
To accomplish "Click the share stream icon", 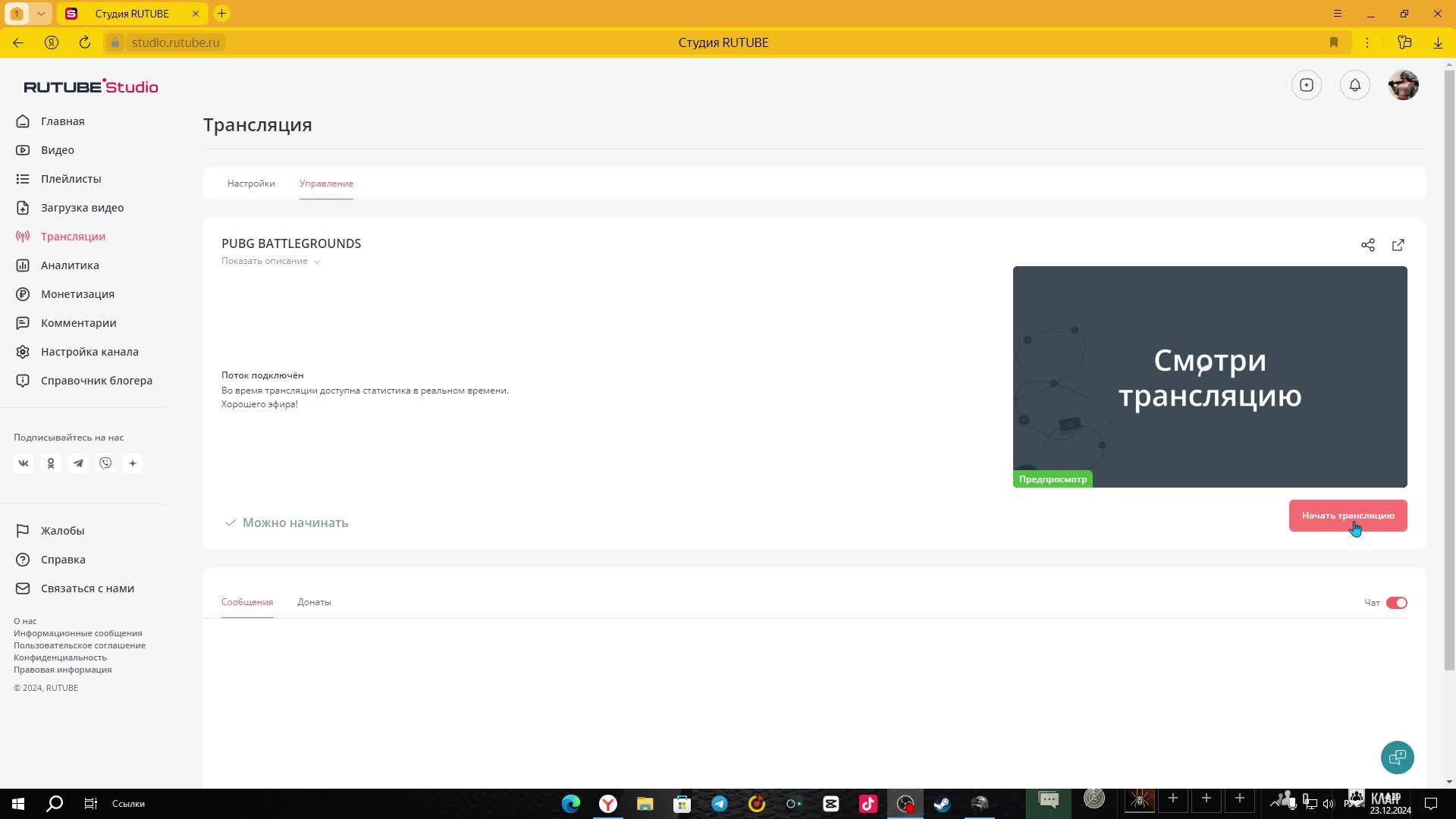I will pos(1367,245).
